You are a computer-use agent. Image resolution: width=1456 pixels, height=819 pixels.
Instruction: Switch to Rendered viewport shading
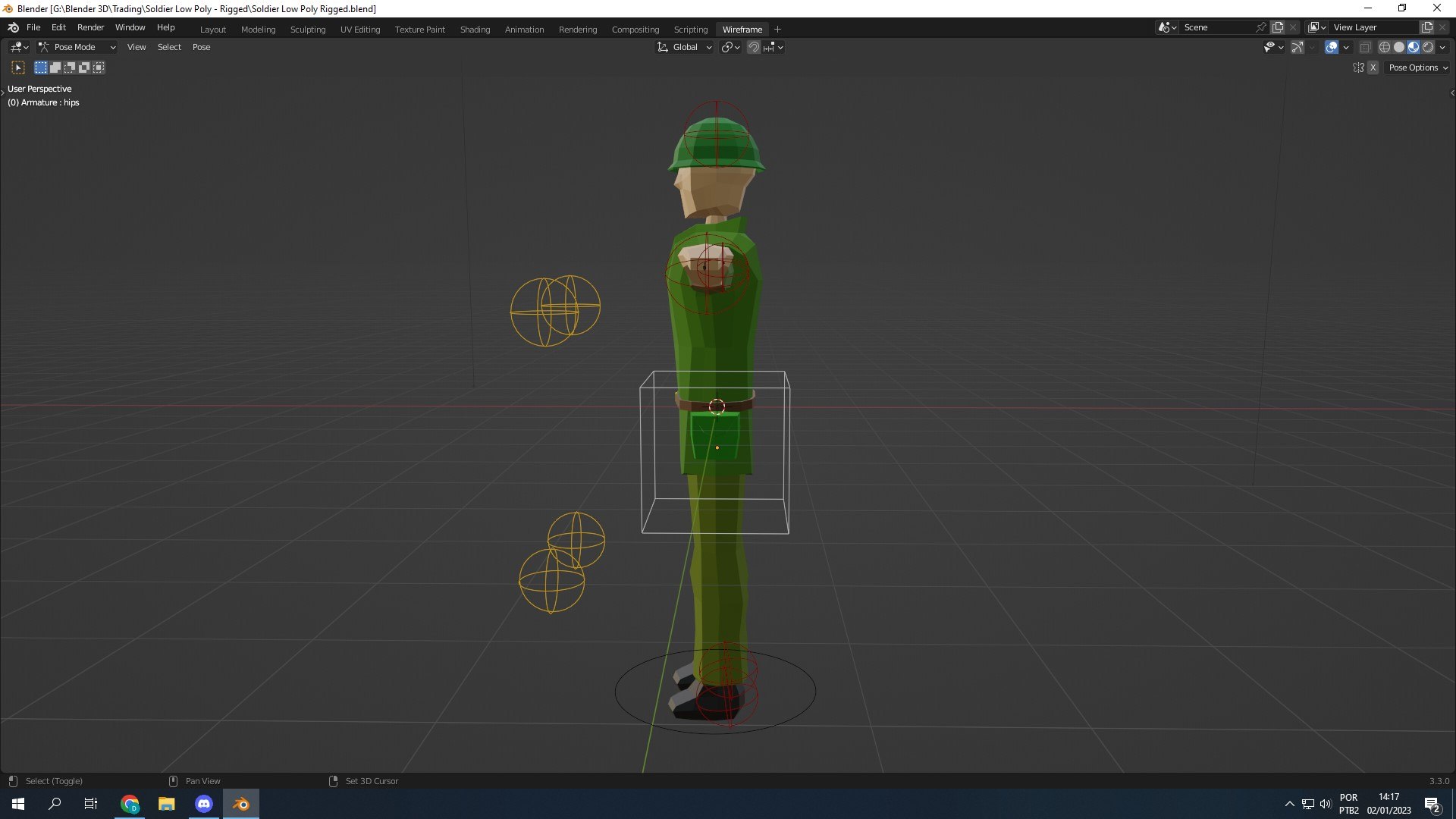(x=1428, y=47)
